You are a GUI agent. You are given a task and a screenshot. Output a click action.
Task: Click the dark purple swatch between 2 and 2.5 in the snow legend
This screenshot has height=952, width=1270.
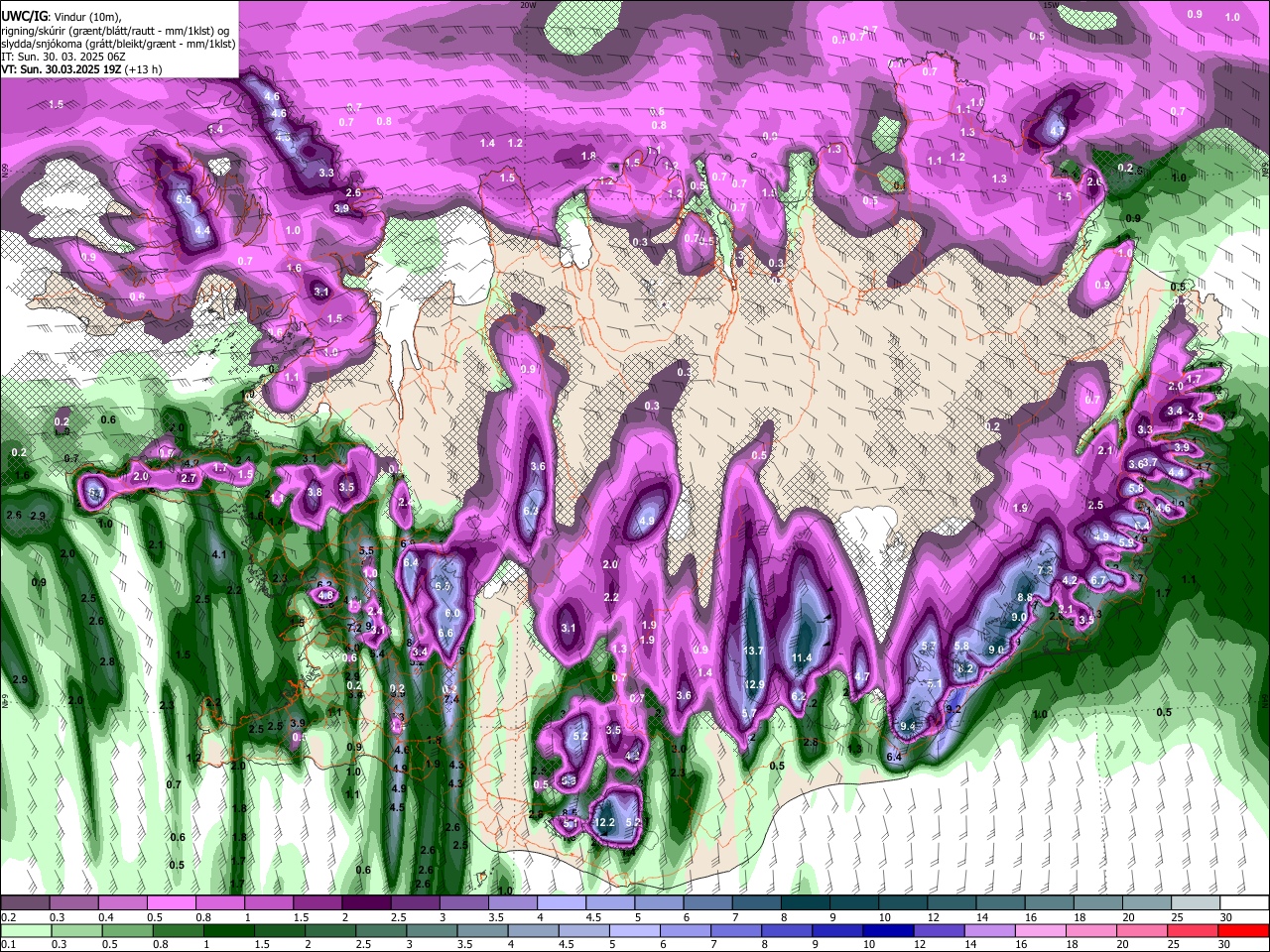click(x=366, y=903)
